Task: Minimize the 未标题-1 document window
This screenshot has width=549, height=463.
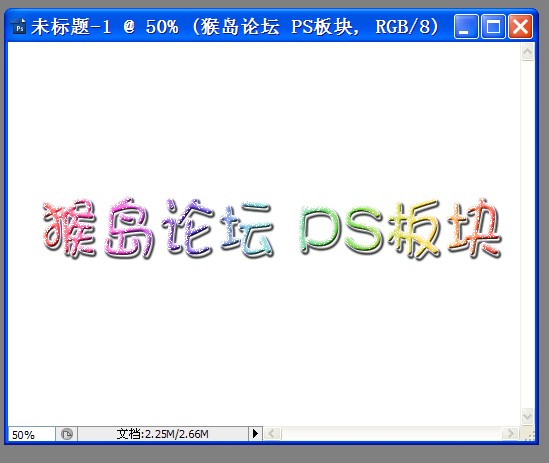Action: click(x=466, y=27)
